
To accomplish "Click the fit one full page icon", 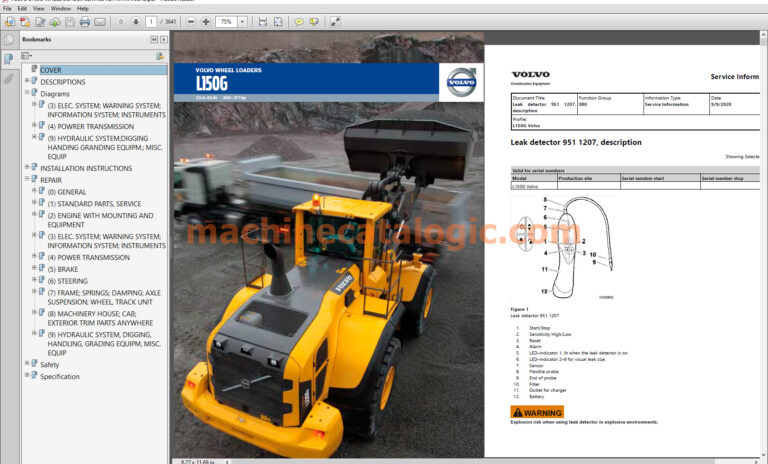I will point(278,22).
